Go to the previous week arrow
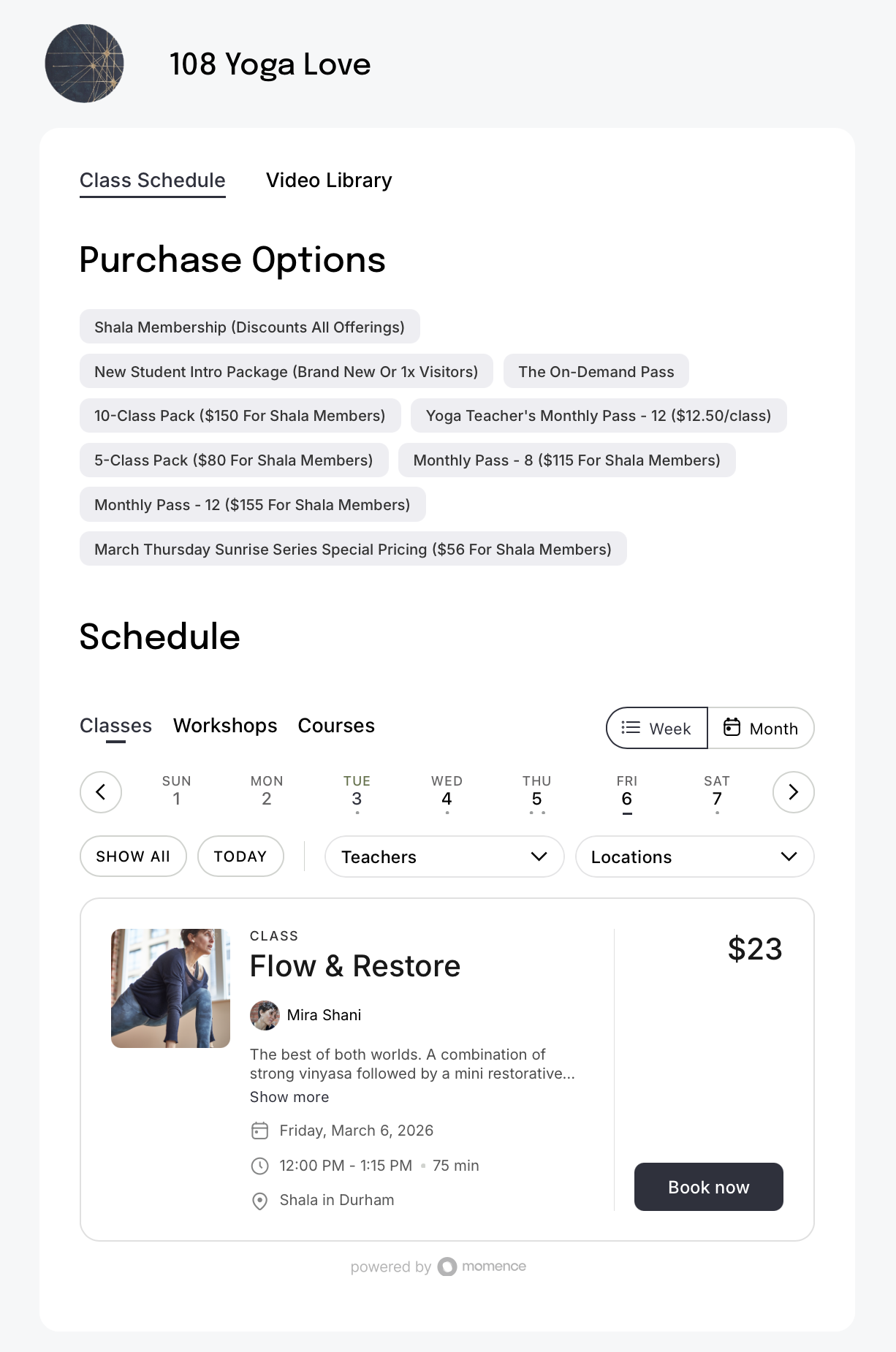The image size is (896, 1352). pos(101,792)
